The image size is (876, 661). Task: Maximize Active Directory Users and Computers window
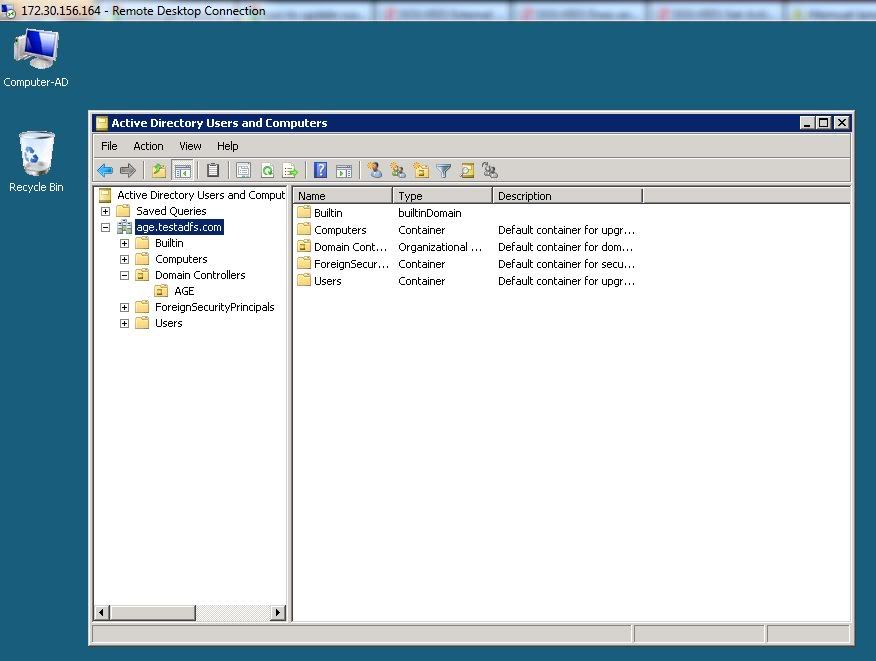pyautogui.click(x=823, y=122)
